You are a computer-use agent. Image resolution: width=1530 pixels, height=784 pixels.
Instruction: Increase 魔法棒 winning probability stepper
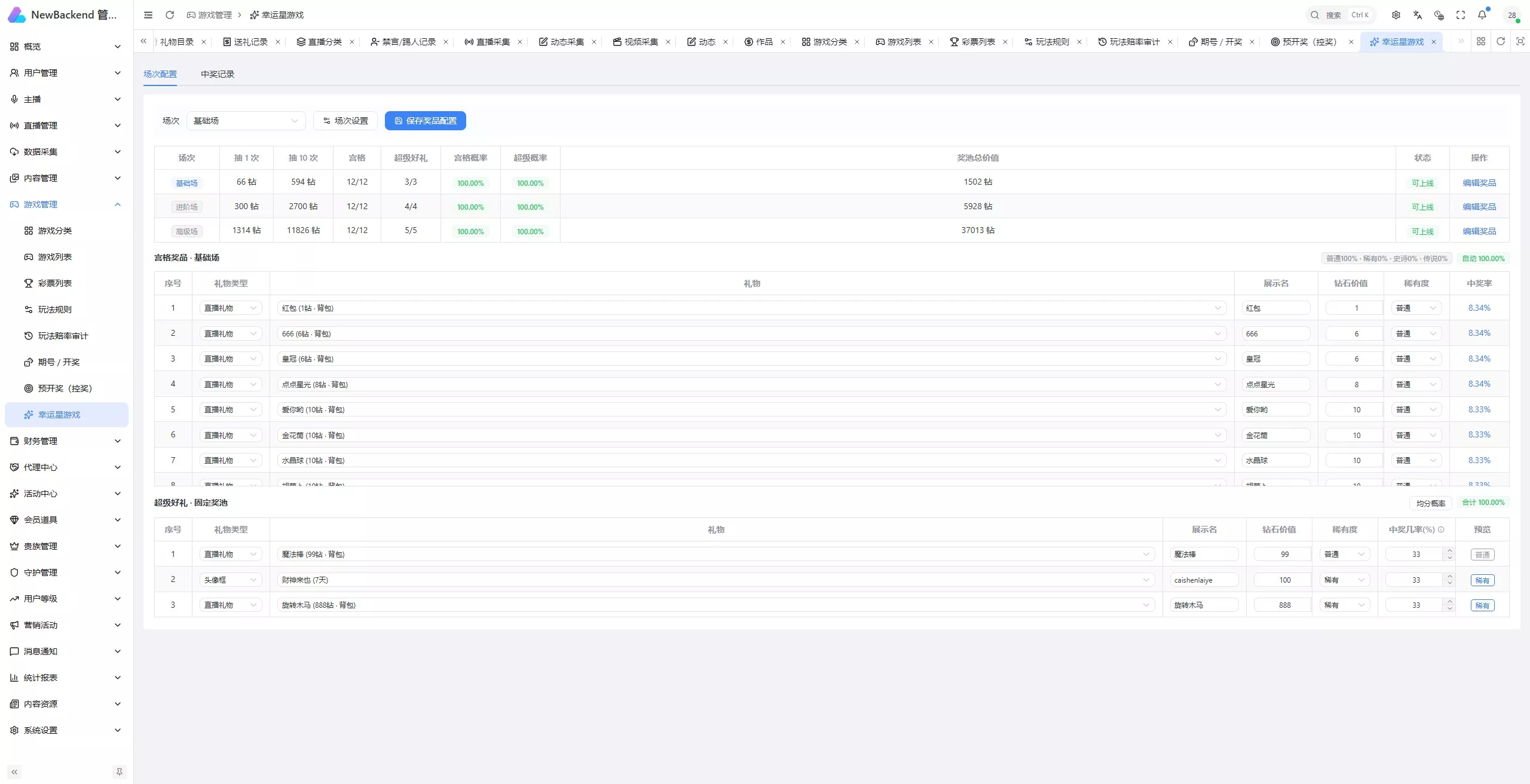(x=1450, y=551)
